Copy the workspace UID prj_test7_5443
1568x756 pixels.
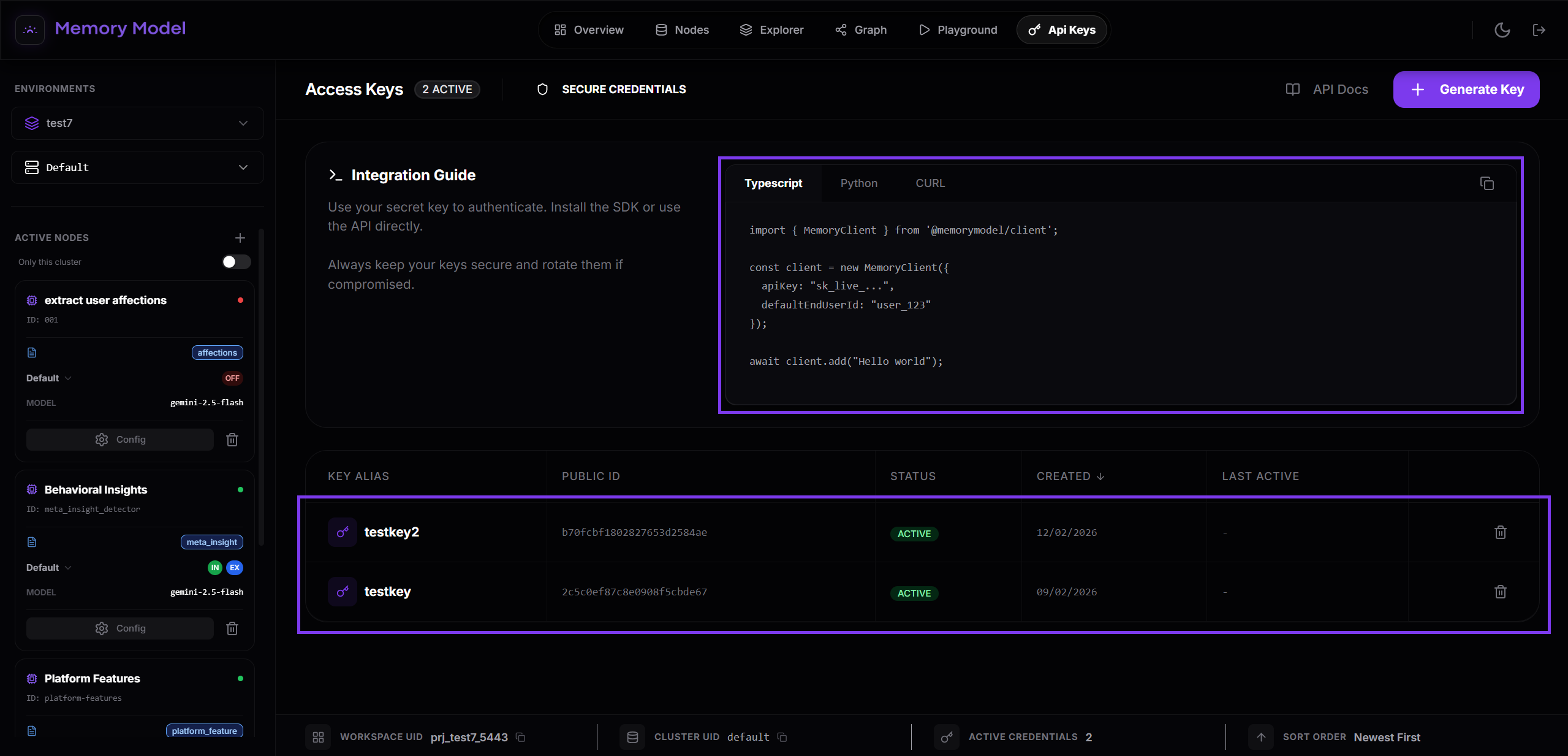(x=521, y=737)
